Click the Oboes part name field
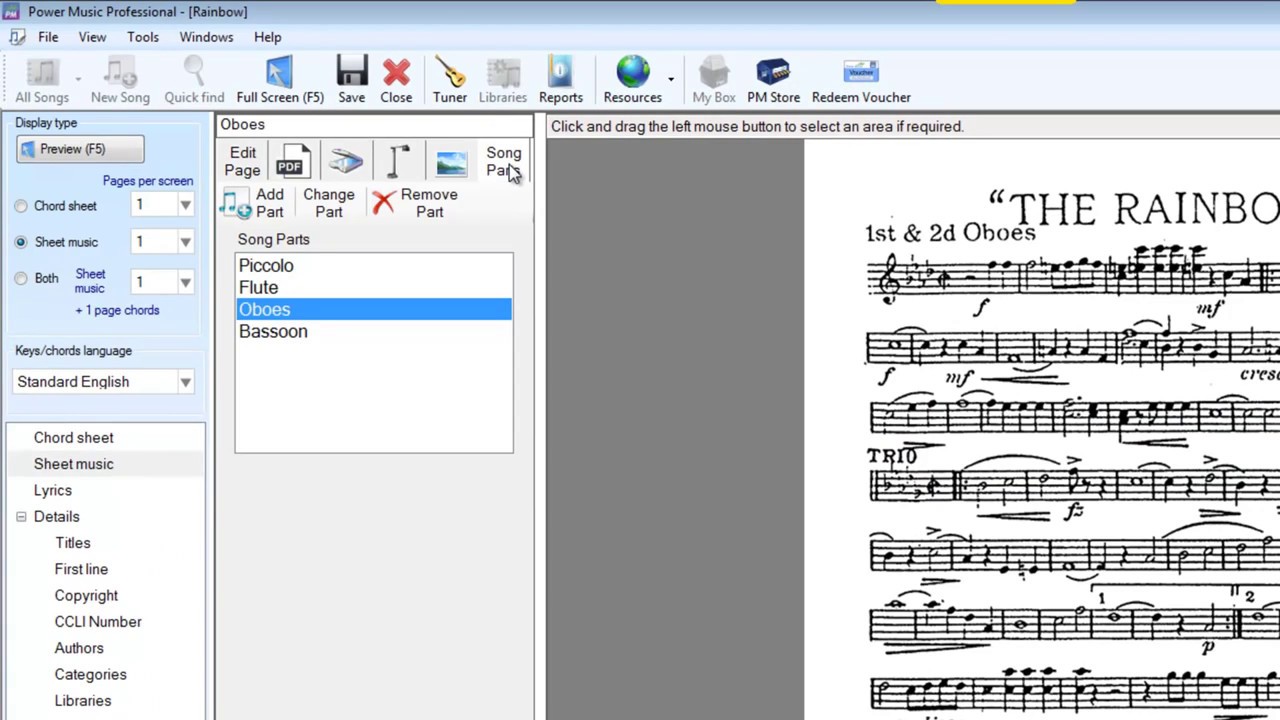Viewport: 1280px width, 720px height. [375, 125]
